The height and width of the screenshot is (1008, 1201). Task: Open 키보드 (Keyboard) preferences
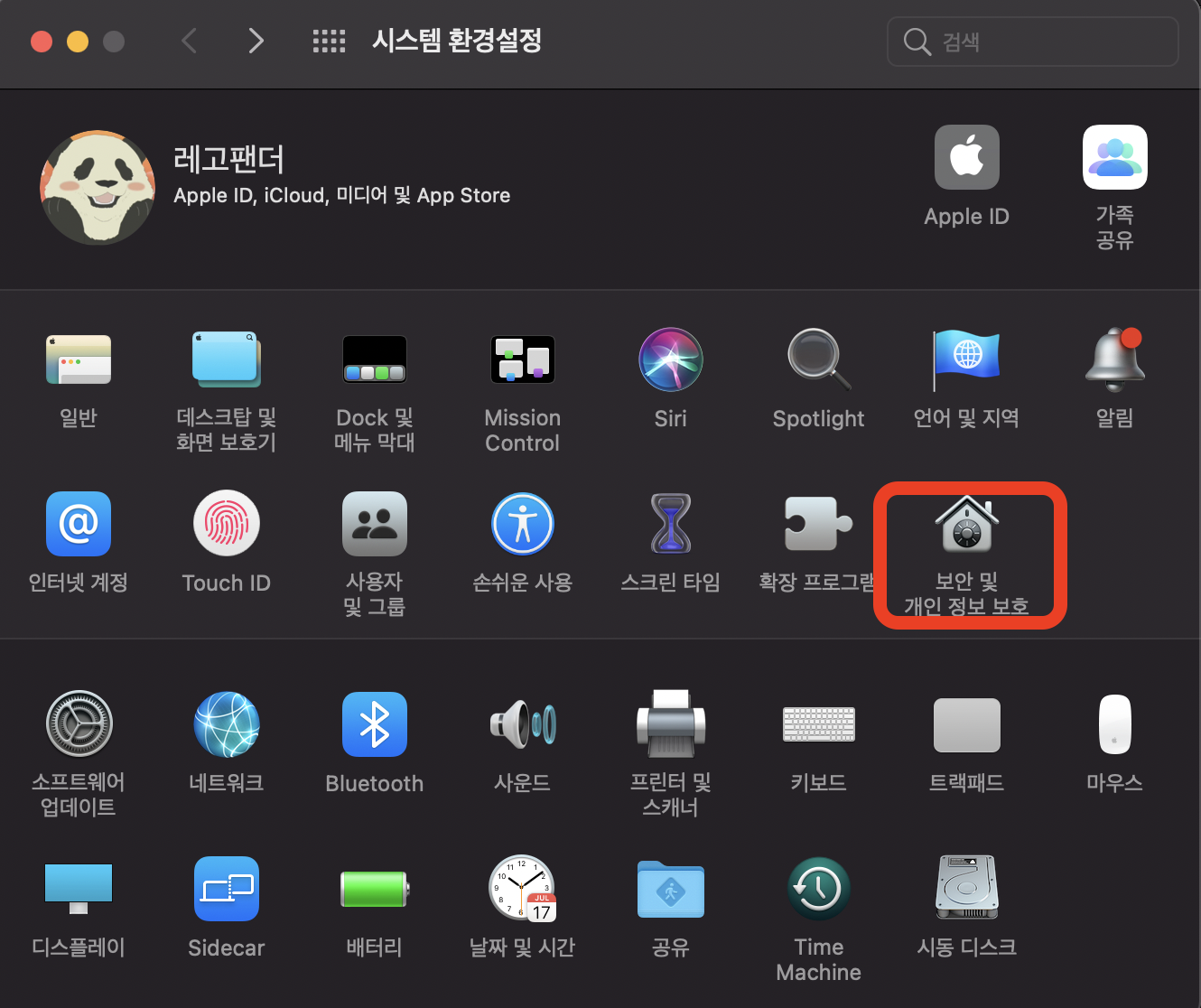tap(819, 724)
